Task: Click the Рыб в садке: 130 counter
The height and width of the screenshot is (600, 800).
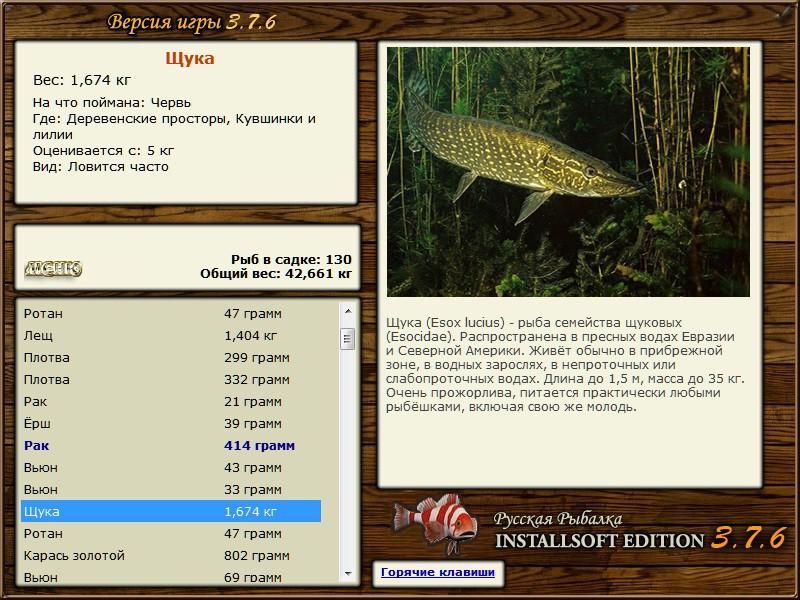Action: [x=291, y=259]
